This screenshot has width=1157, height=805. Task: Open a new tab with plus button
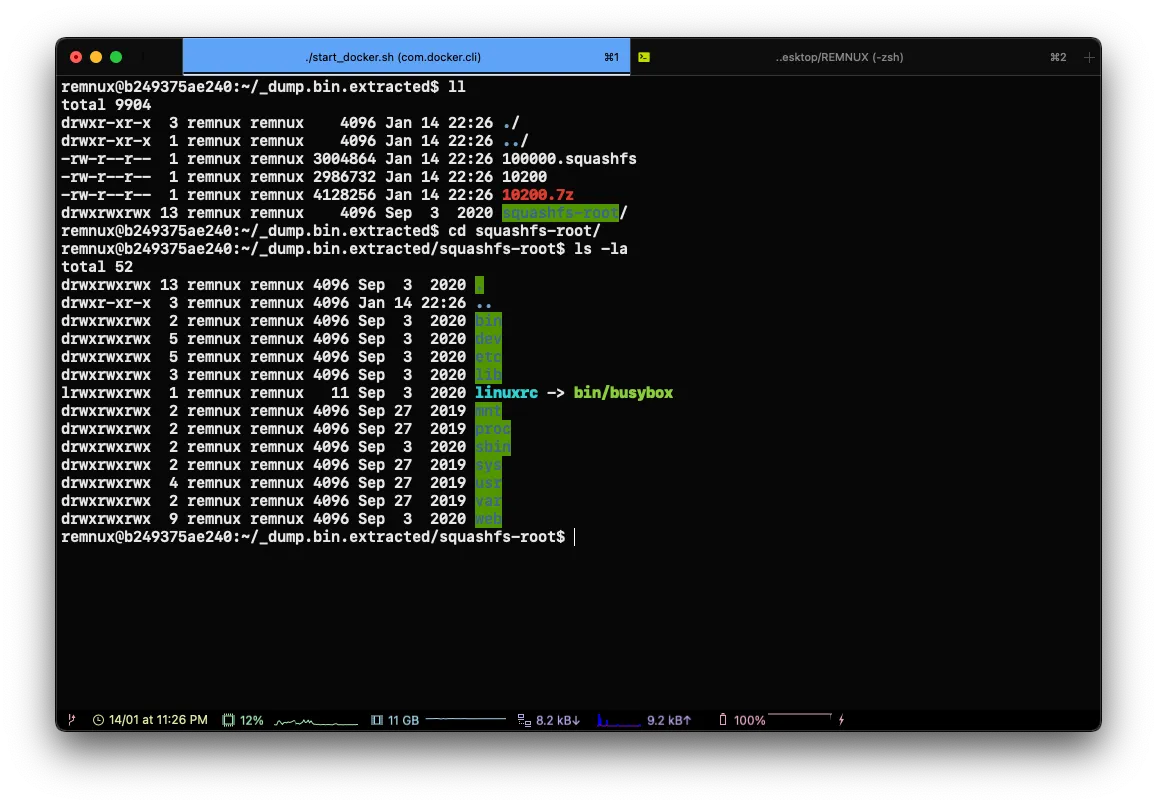click(x=1089, y=58)
